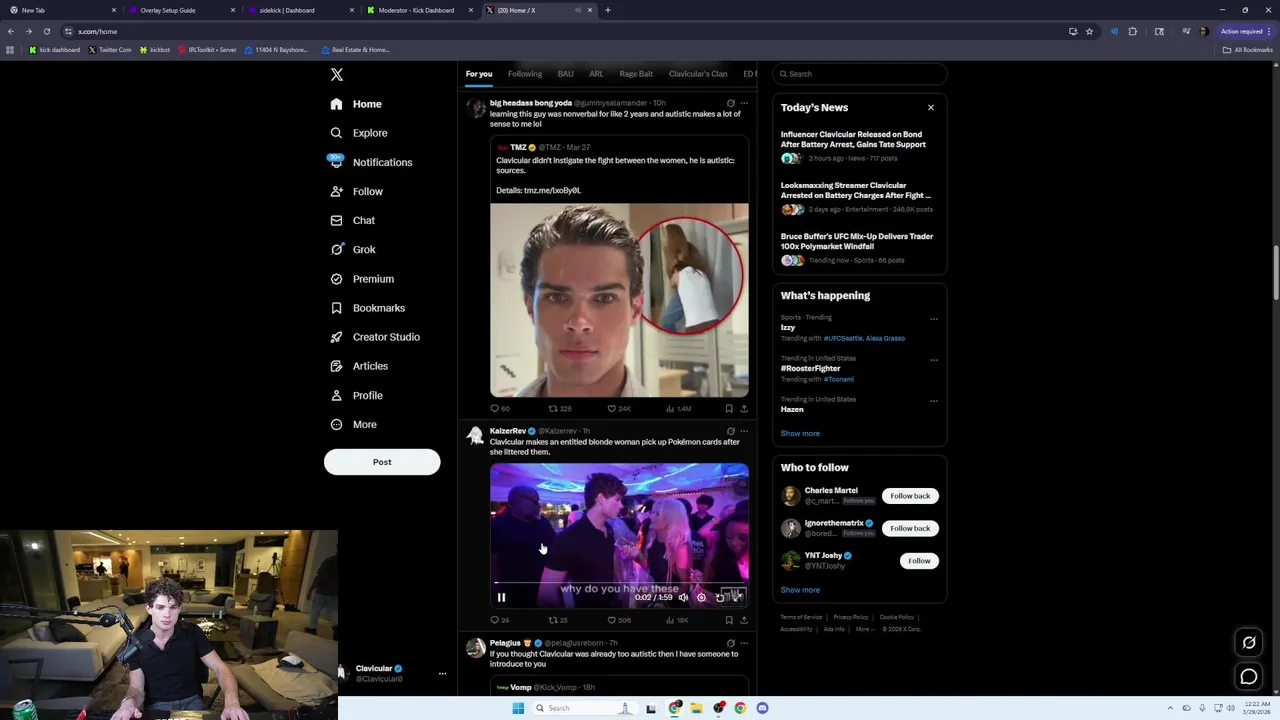Open the more menu on KaizerRev post
The image size is (1280, 720).
[743, 431]
